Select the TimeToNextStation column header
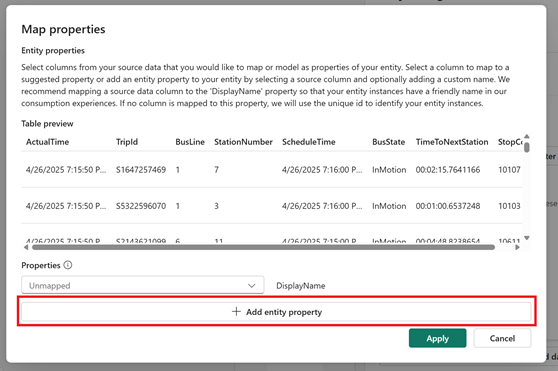Image resolution: width=558 pixels, height=371 pixels. click(x=452, y=142)
